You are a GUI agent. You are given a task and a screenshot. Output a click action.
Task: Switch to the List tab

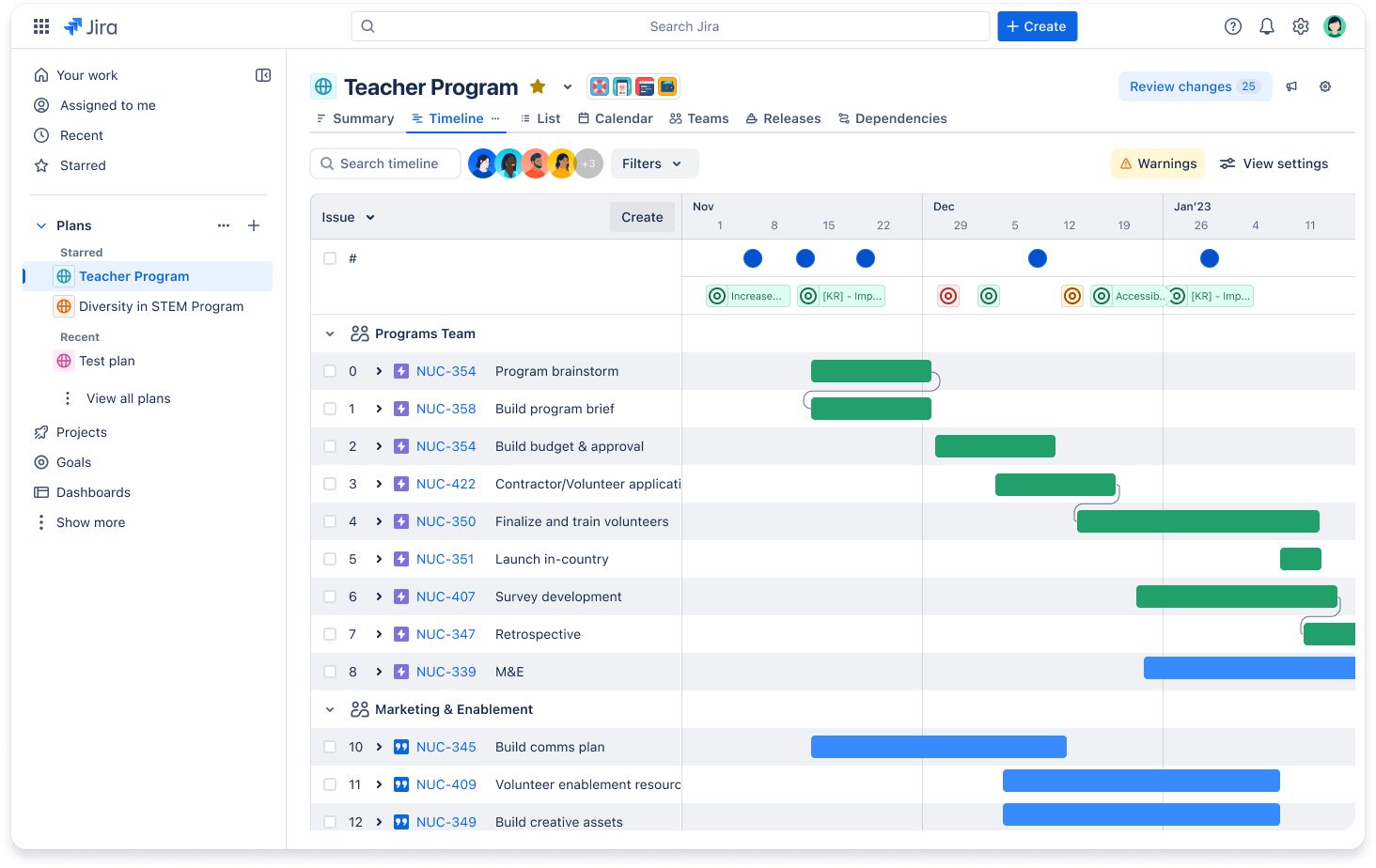[539, 118]
